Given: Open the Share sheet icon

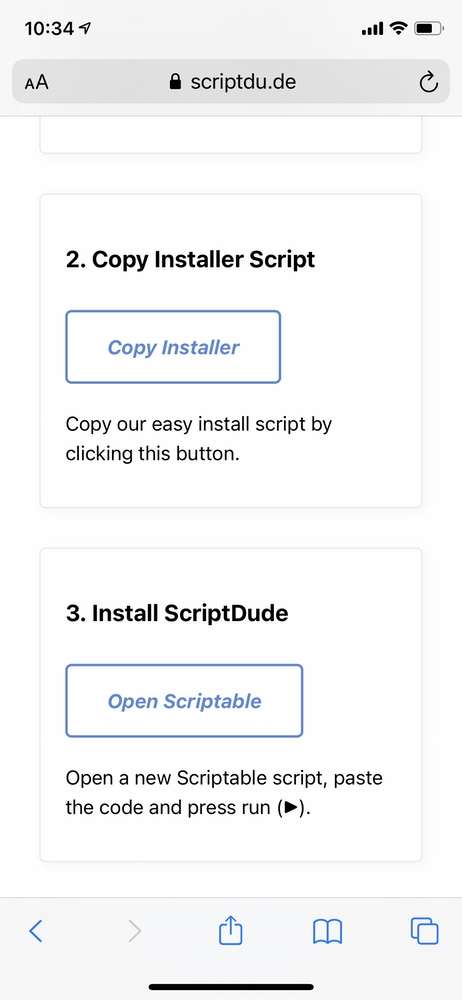Looking at the screenshot, I should [231, 930].
